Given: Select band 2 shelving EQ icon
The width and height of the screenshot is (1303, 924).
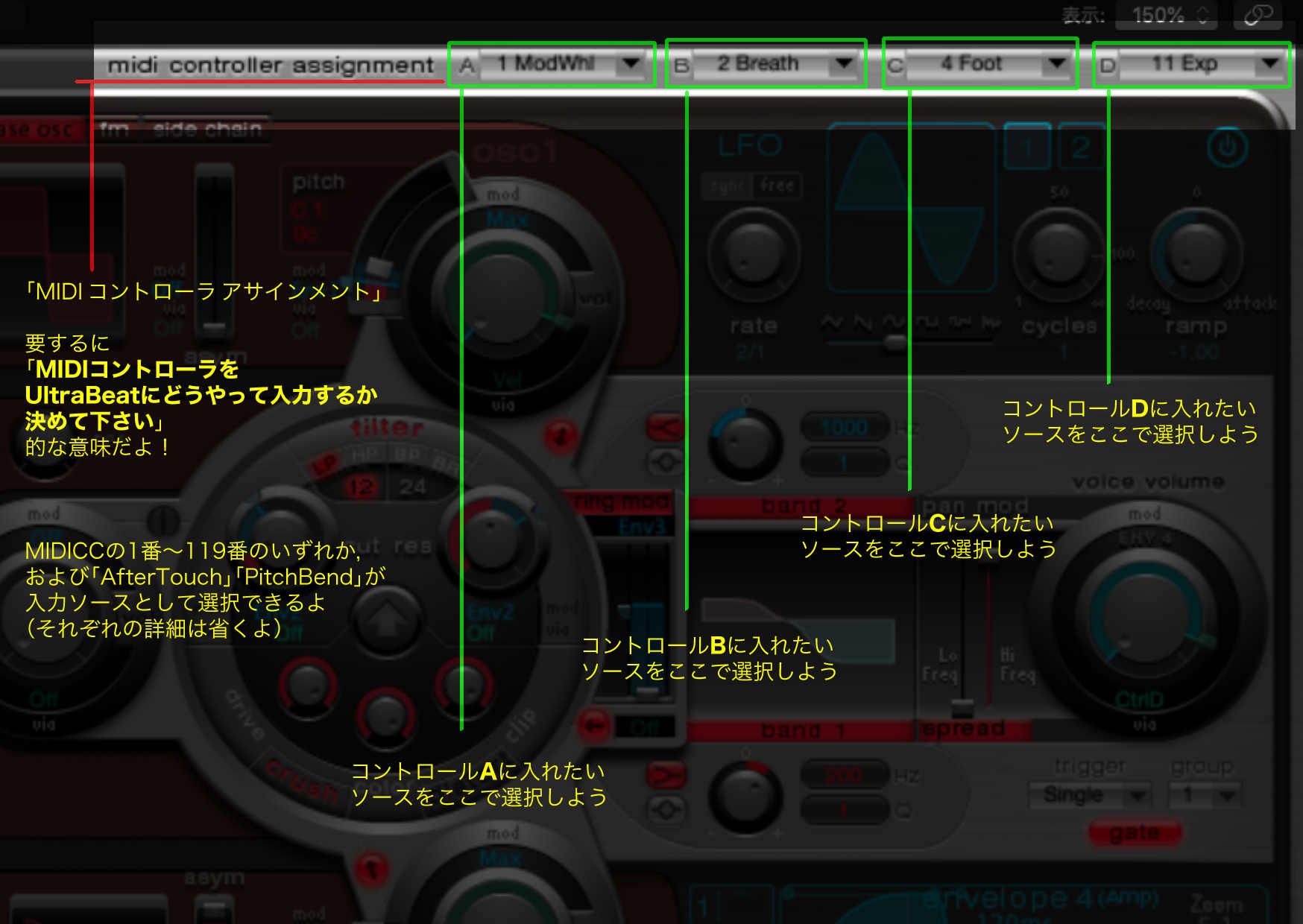Looking at the screenshot, I should [665, 428].
